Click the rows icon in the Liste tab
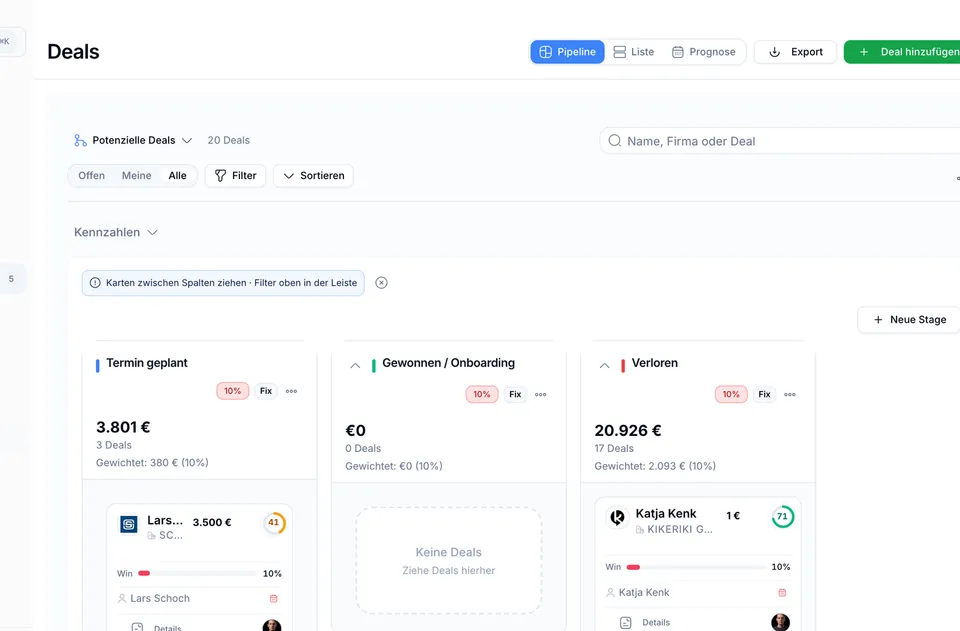 620,52
